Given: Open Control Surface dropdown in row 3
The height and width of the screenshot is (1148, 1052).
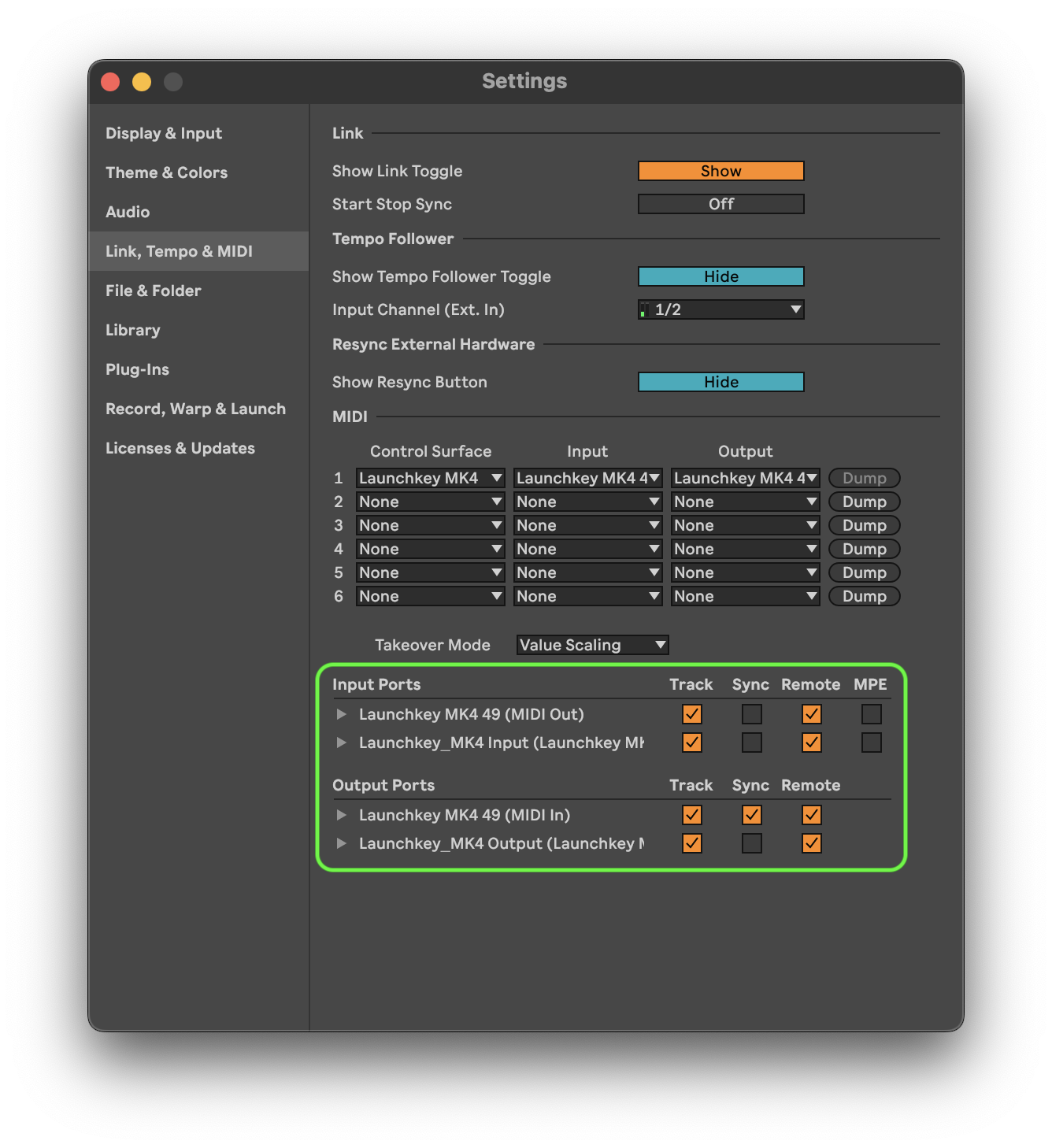Looking at the screenshot, I should click(430, 525).
